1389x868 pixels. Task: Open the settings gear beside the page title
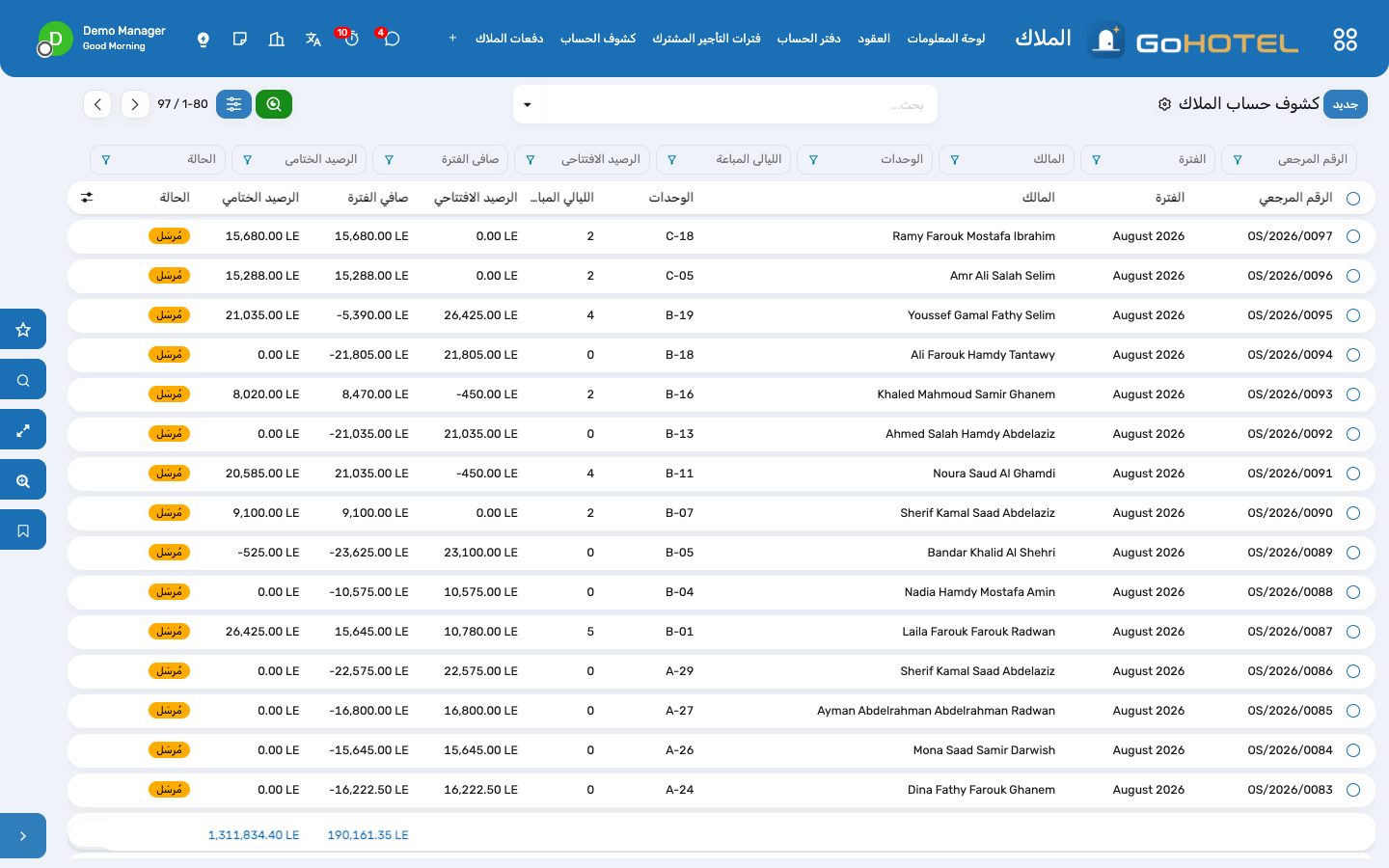1164,104
